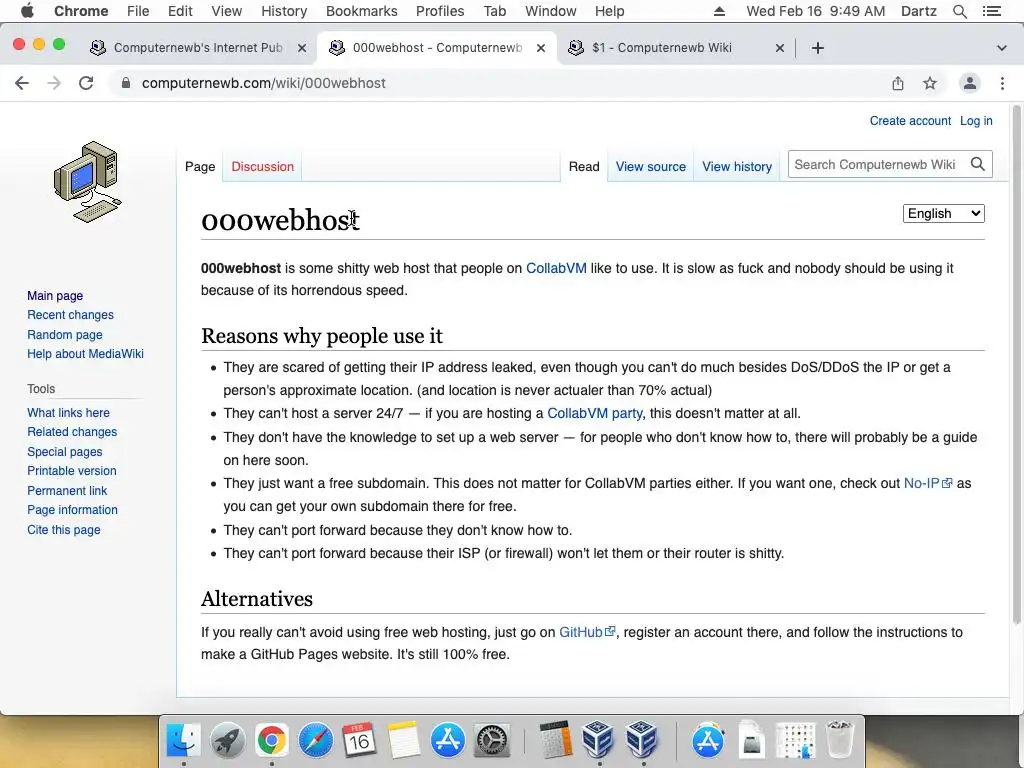Open the Apple menu
The width and height of the screenshot is (1024, 768).
[x=27, y=11]
